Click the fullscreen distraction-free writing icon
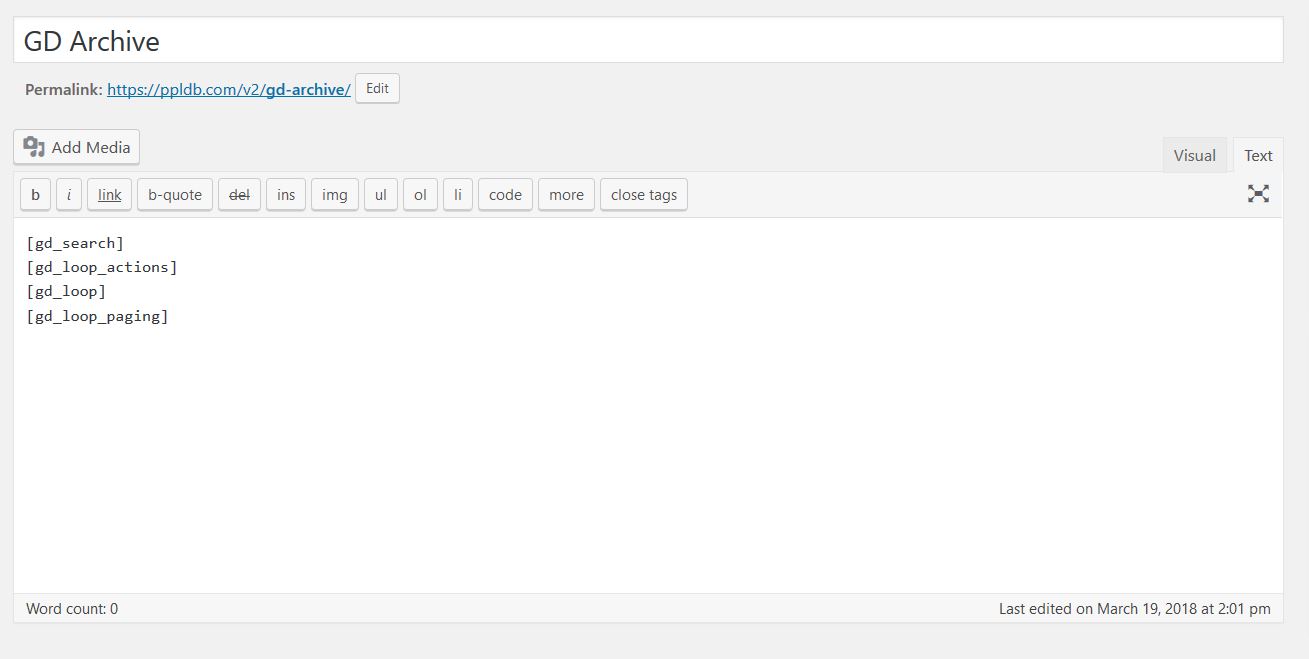 pos(1258,194)
